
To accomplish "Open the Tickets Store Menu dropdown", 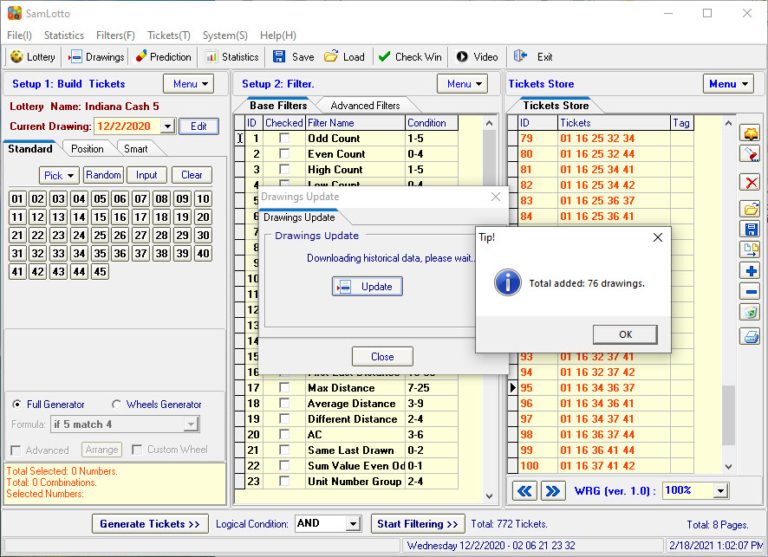I will 728,84.
